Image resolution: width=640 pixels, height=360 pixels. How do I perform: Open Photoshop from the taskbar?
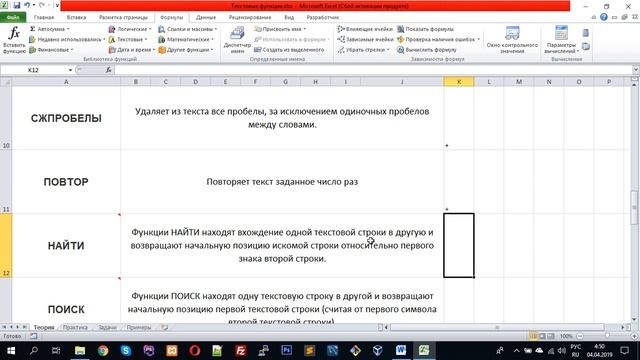(x=287, y=350)
